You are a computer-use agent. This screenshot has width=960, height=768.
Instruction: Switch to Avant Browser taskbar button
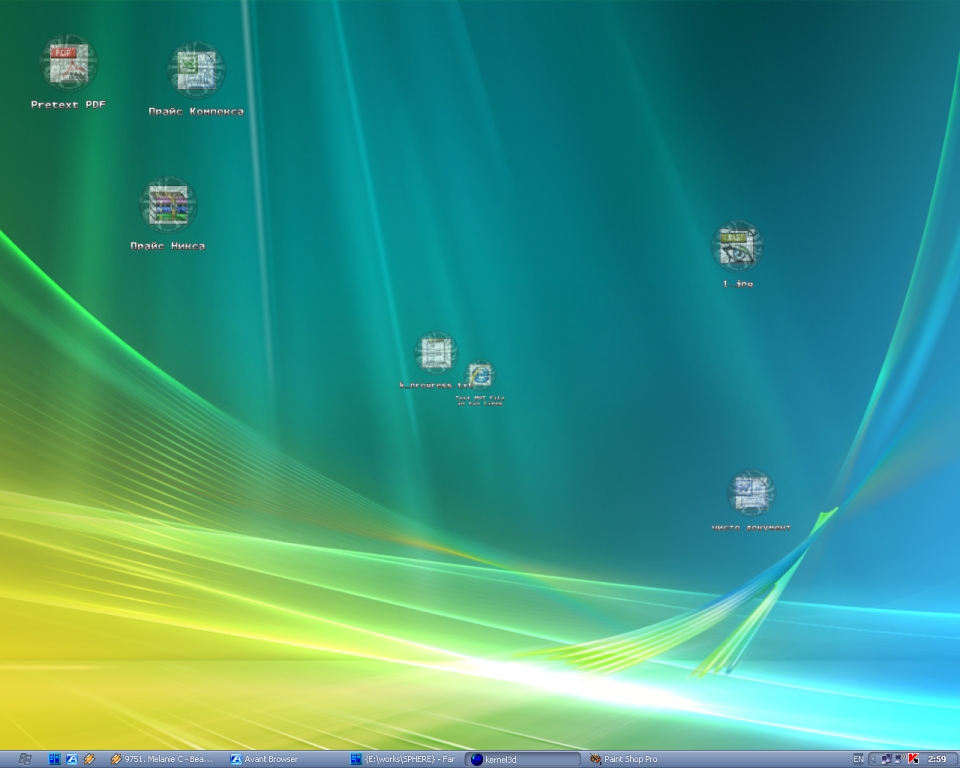coord(283,759)
